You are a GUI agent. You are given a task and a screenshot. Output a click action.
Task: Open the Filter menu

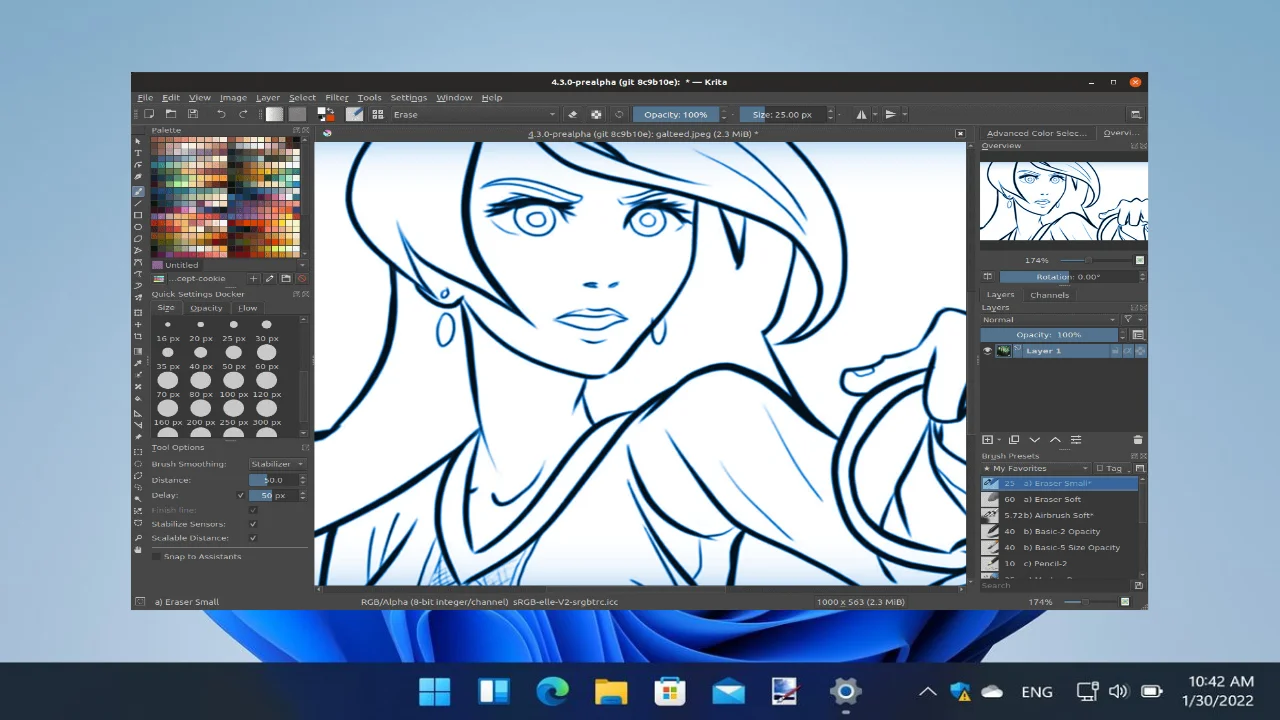coord(337,97)
